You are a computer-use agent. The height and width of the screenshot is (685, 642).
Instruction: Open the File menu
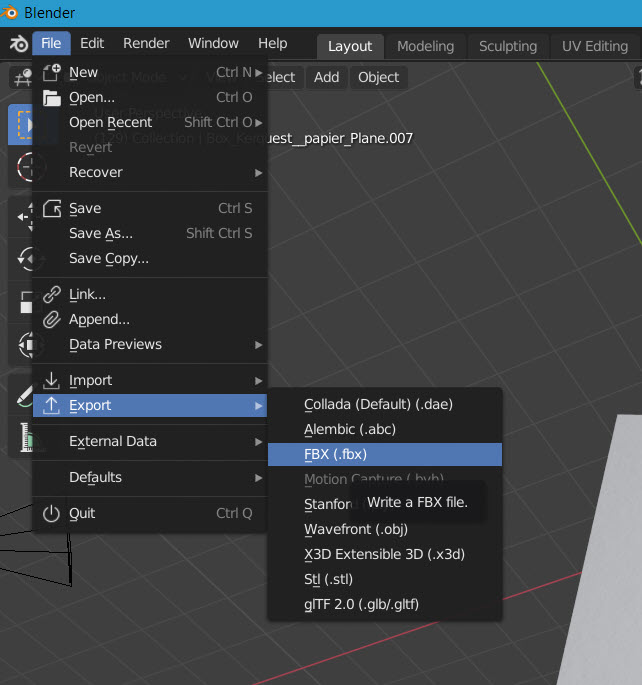coord(51,43)
